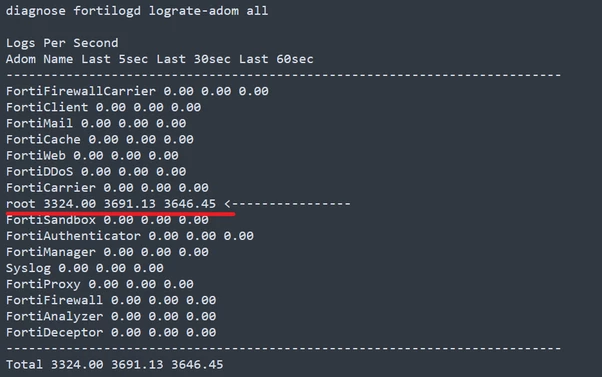The image size is (602, 377).
Task: Click the FortiMail entry
Action: (x=96, y=123)
